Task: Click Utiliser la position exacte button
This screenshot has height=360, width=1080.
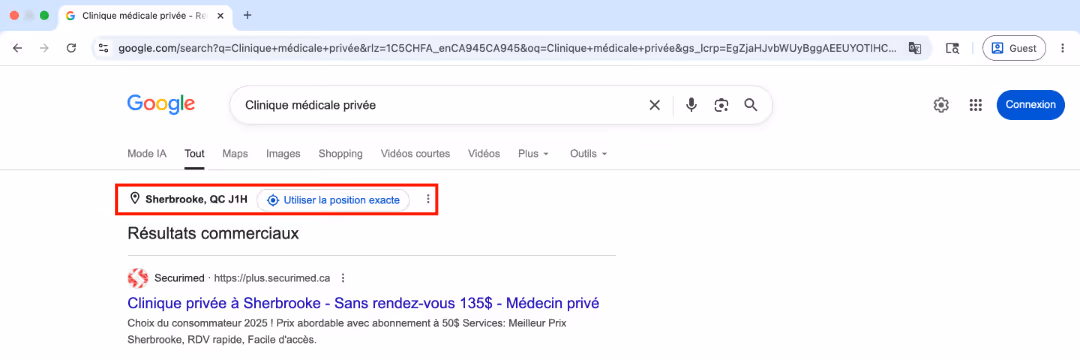Action: point(333,200)
